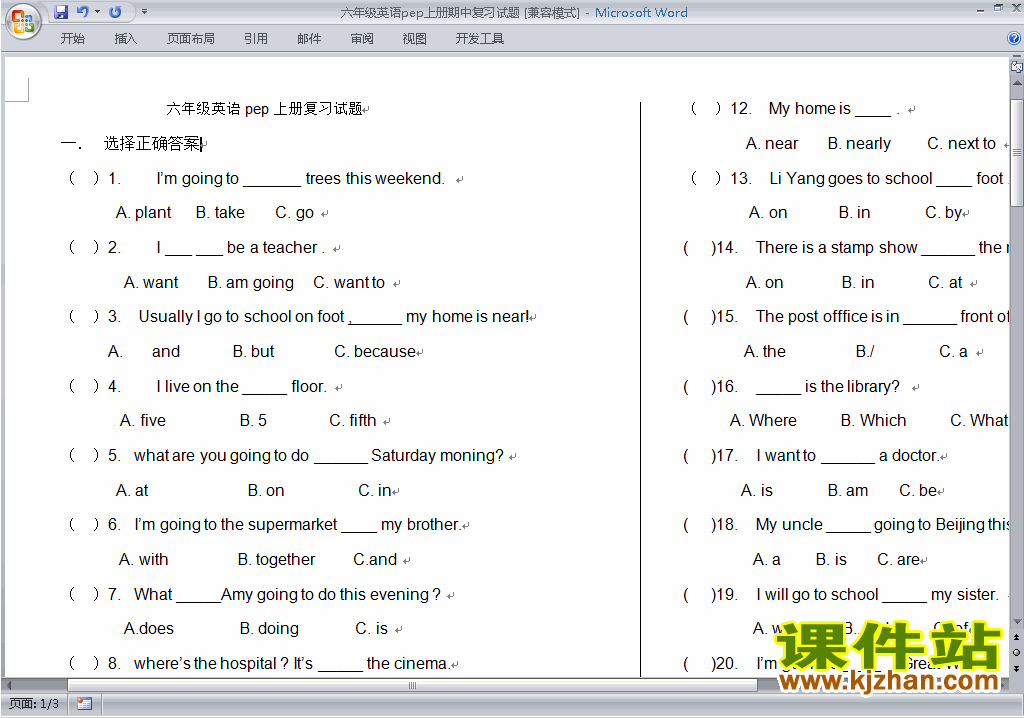Click option 'B. nearly' under question 12

pyautogui.click(x=859, y=144)
